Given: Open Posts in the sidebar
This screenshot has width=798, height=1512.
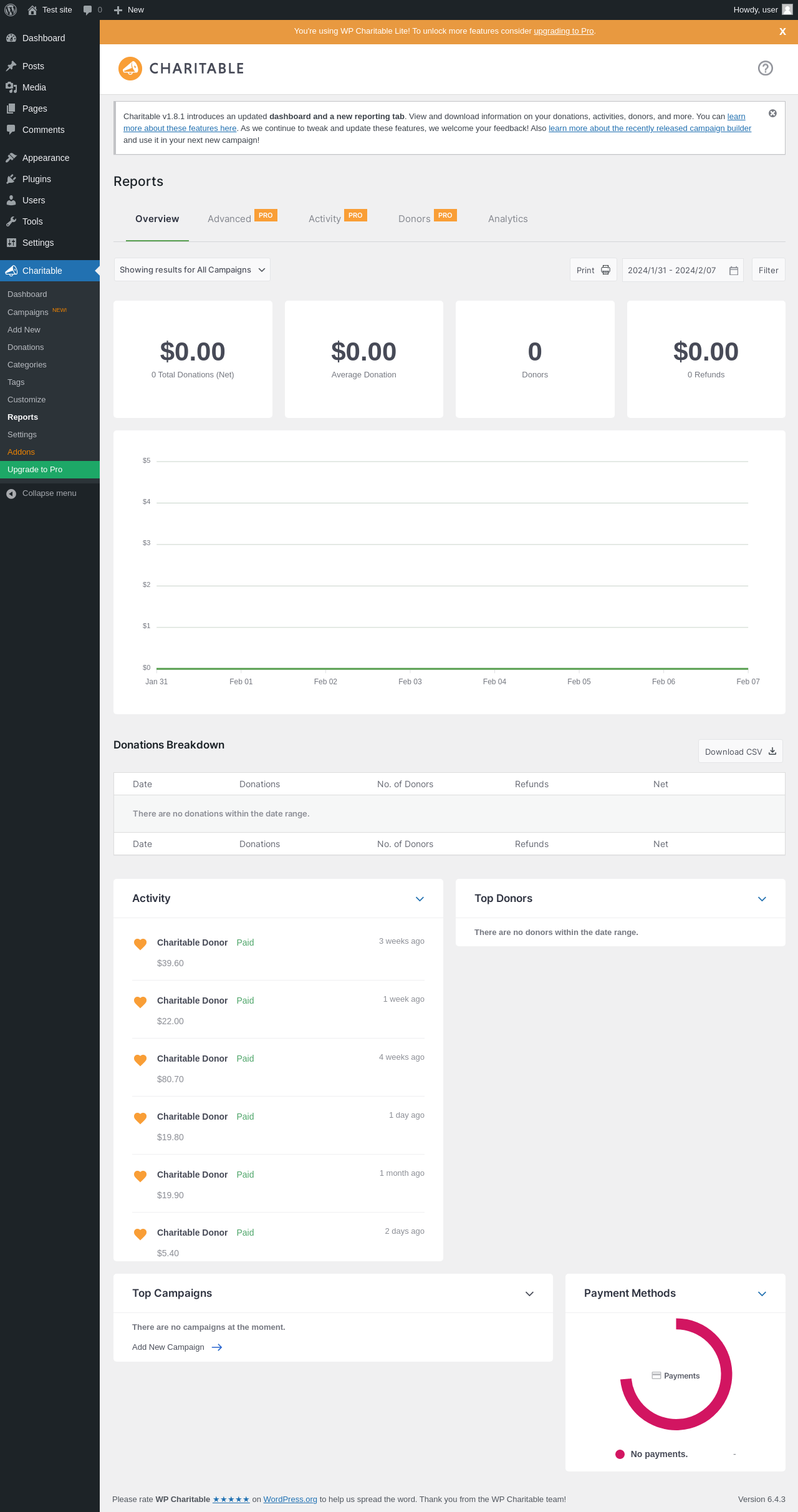Looking at the screenshot, I should tap(50, 66).
